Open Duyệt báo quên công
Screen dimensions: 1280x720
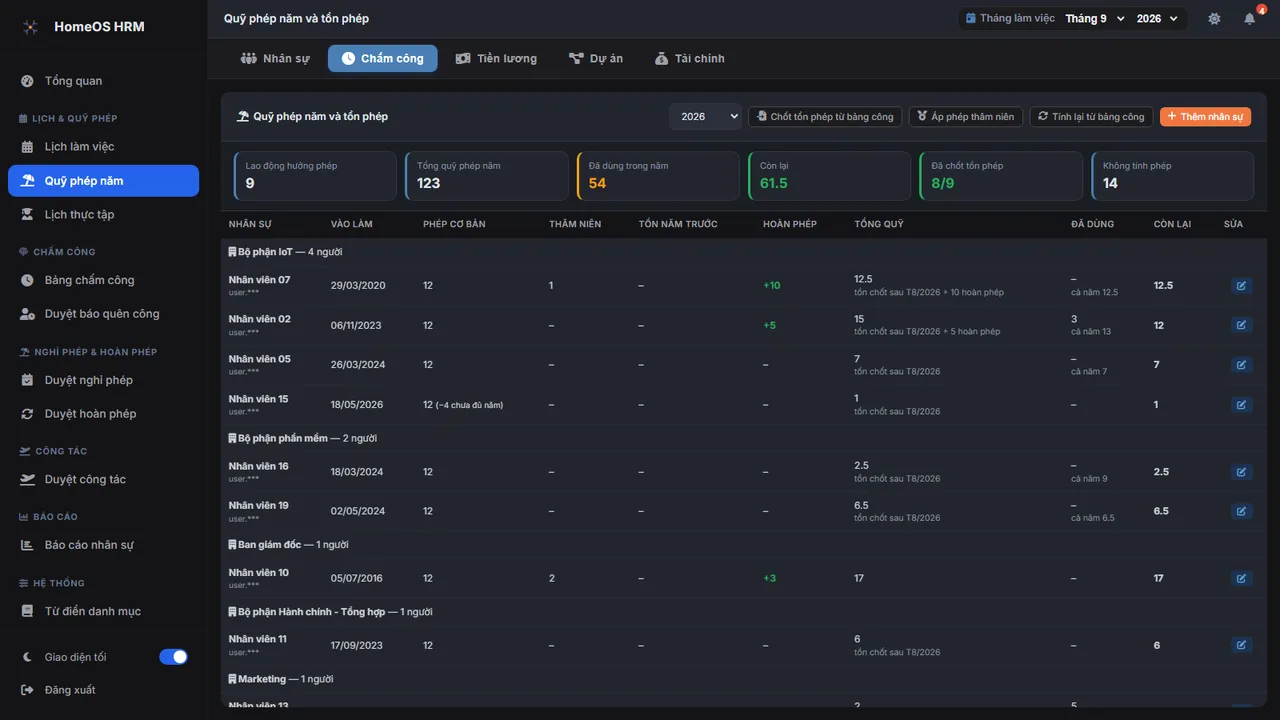tap(104, 314)
